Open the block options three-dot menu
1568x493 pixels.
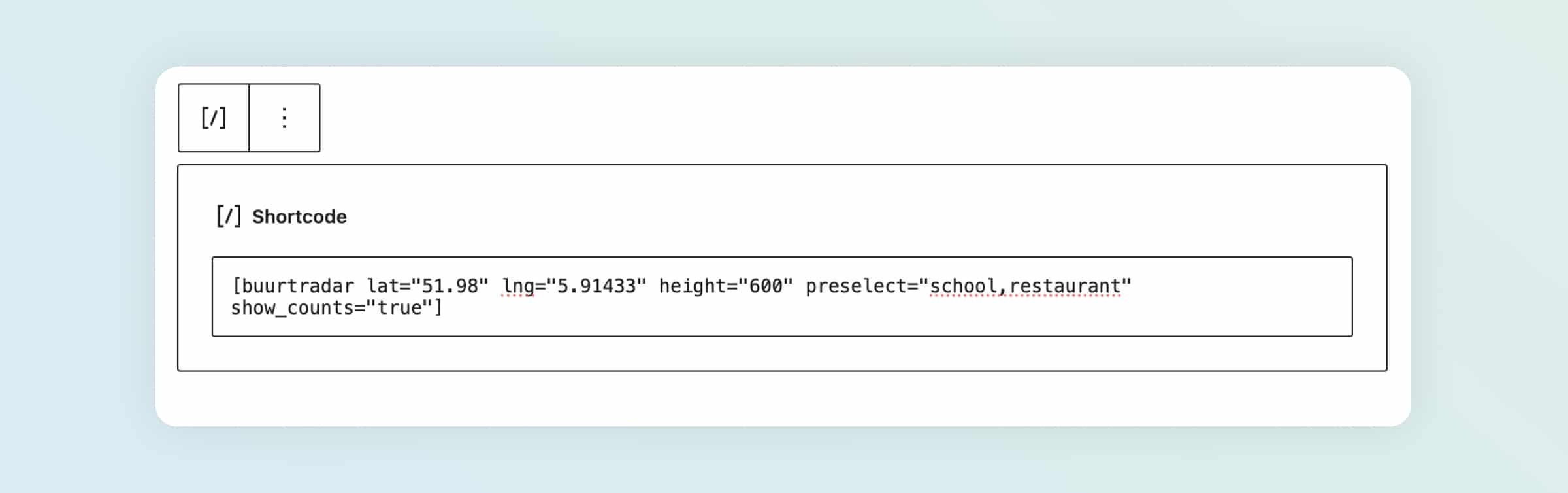click(x=284, y=118)
